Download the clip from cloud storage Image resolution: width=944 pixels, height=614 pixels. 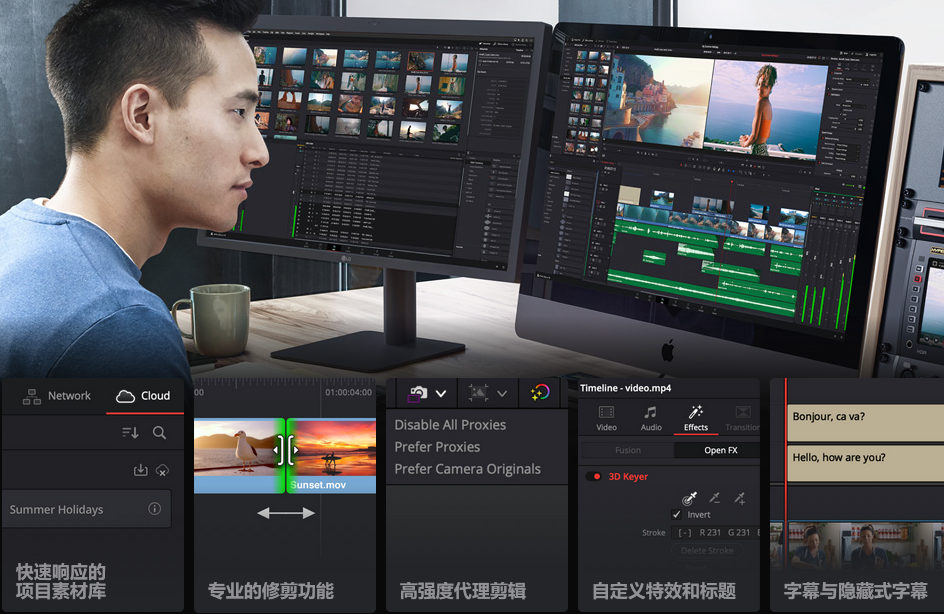pyautogui.click(x=141, y=469)
